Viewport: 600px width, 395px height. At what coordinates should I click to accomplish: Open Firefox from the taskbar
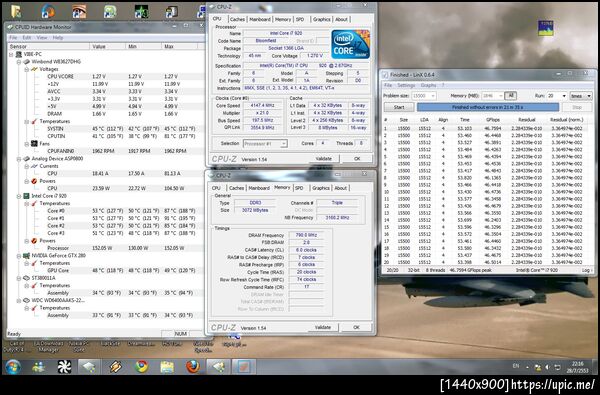click(193, 367)
